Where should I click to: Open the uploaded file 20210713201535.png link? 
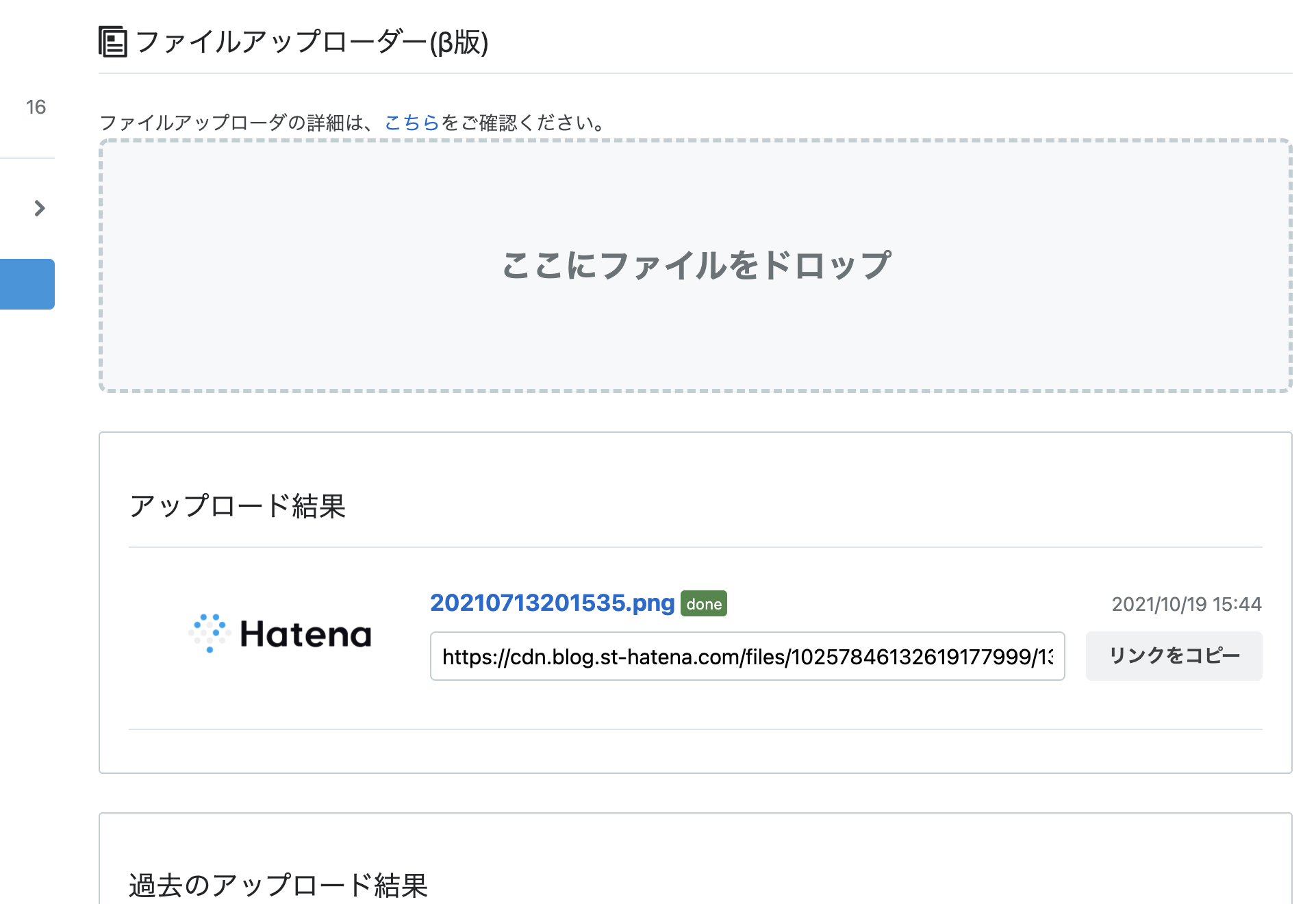[551, 603]
